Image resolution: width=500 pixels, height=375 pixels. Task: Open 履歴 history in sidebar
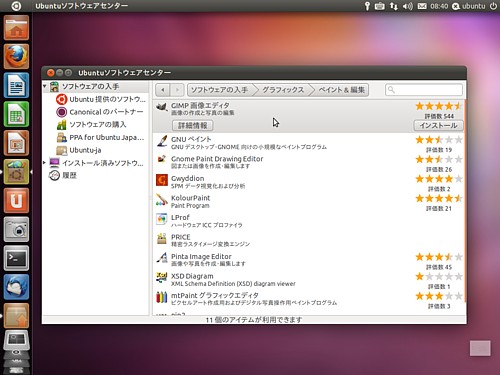(63, 175)
